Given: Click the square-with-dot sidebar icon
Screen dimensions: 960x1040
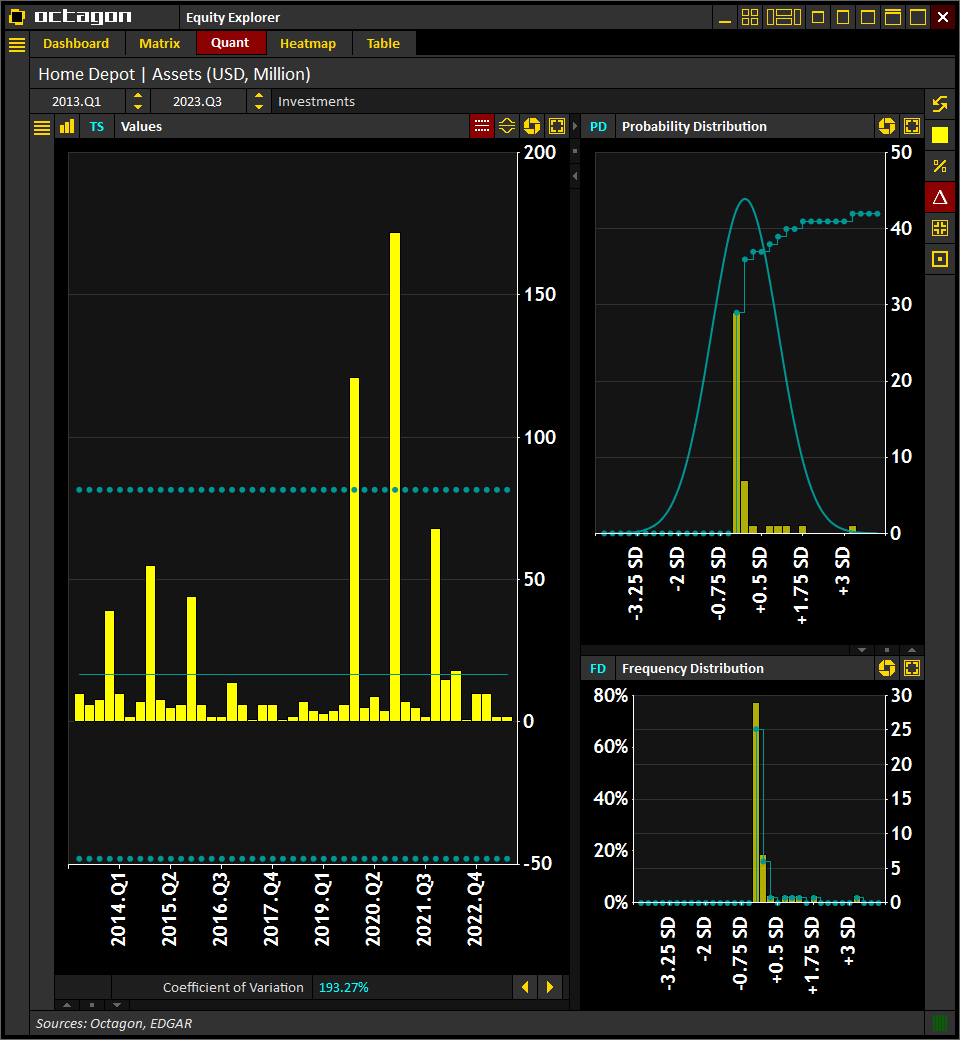Looking at the screenshot, I should click(x=940, y=259).
